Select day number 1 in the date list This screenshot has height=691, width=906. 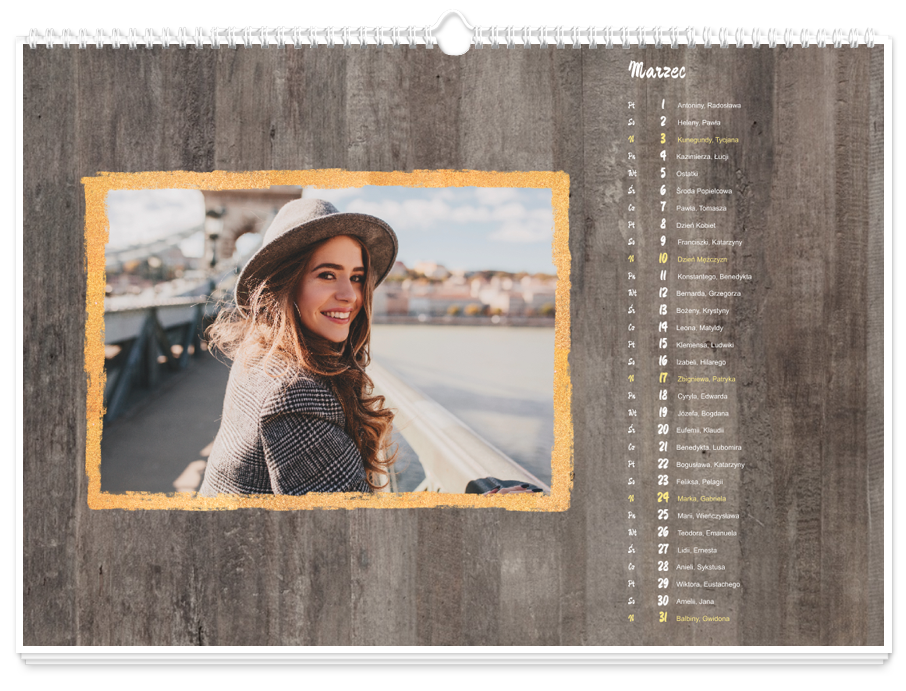click(662, 105)
